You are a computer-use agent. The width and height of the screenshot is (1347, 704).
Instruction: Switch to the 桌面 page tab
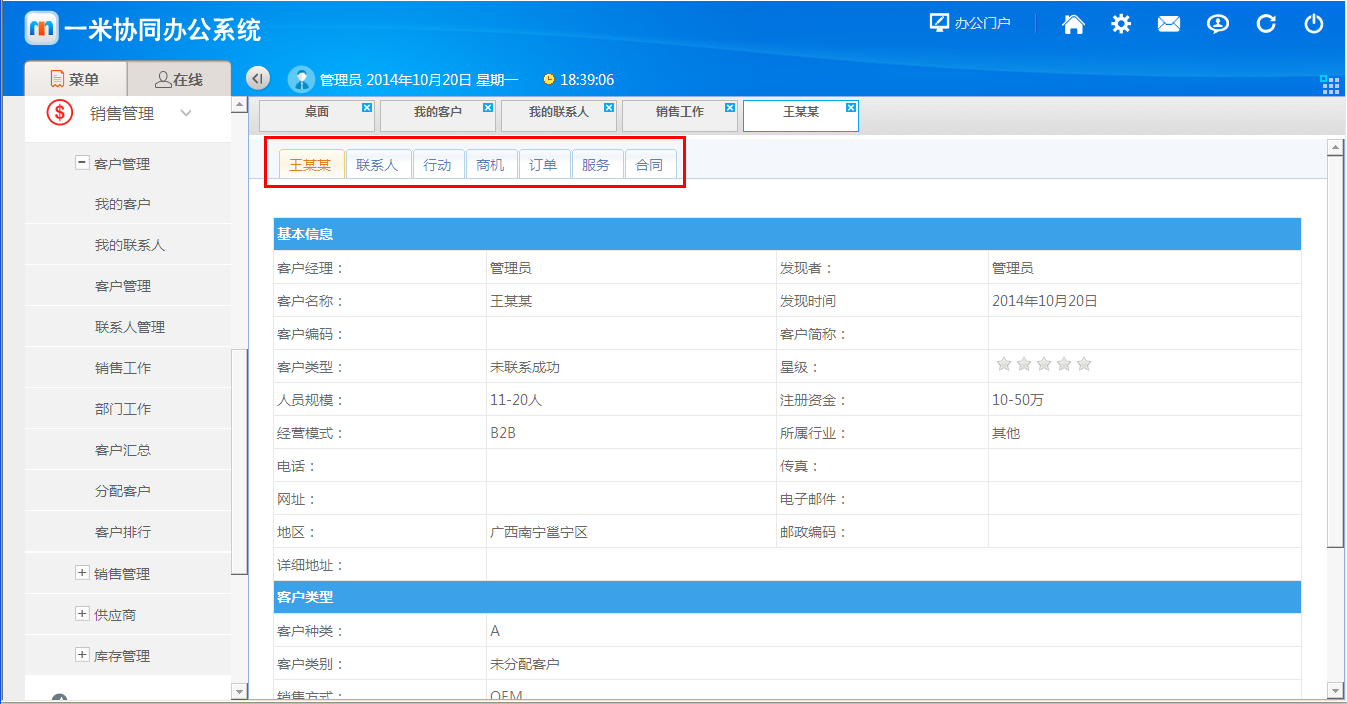point(317,115)
